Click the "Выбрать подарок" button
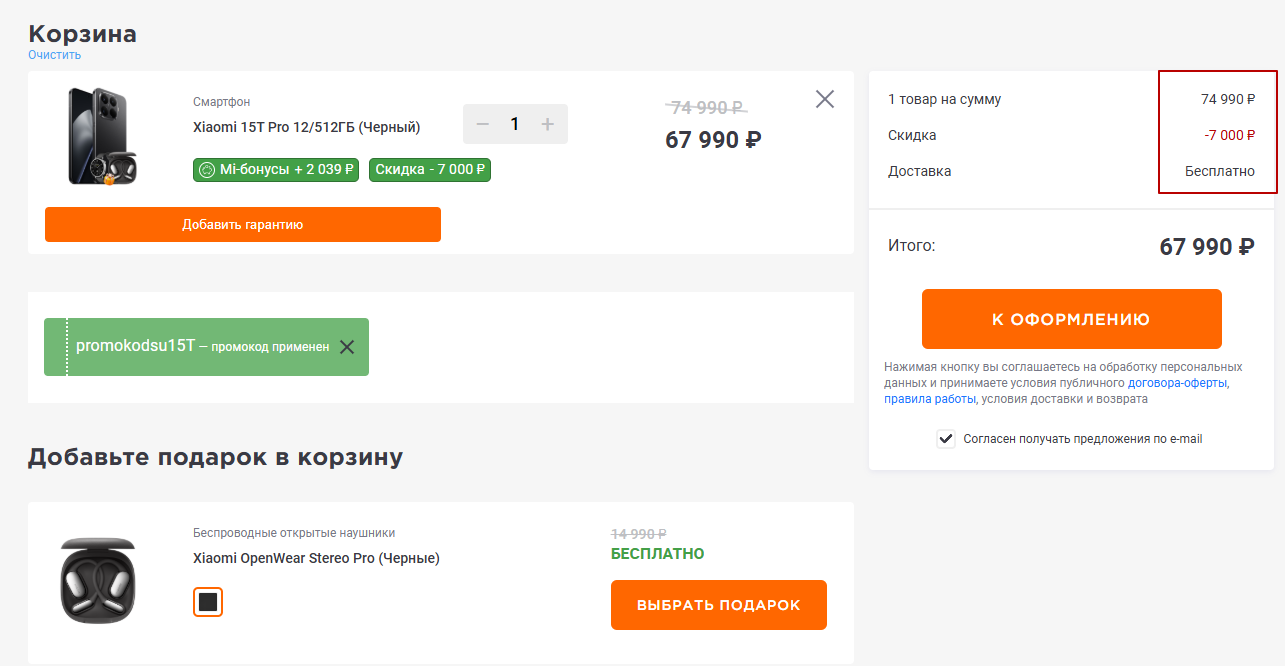Viewport: 1285px width, 666px height. pyautogui.click(x=718, y=605)
